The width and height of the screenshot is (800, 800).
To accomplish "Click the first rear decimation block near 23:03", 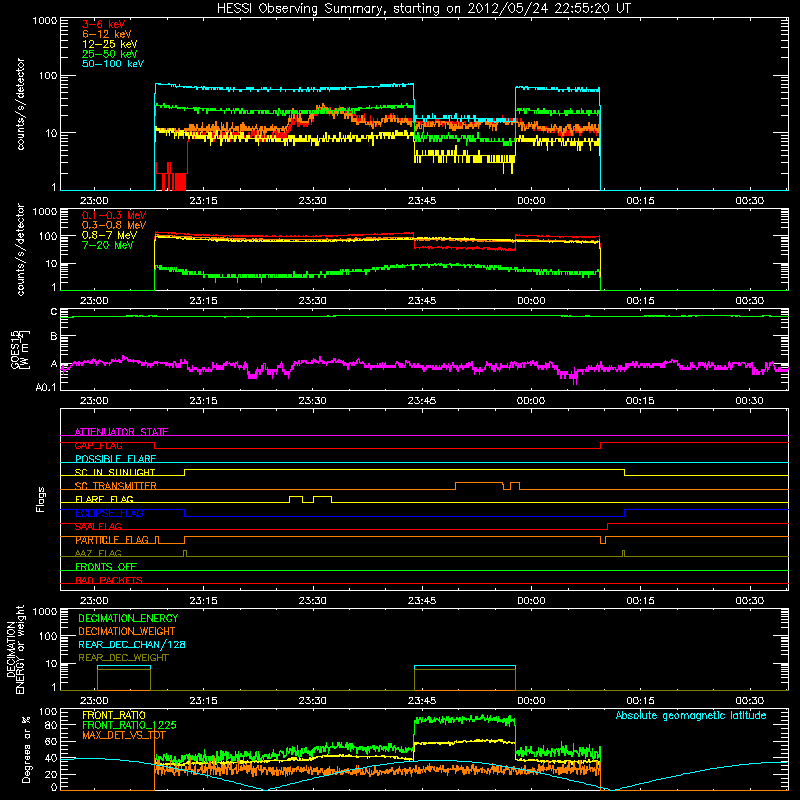I will pyautogui.click(x=124, y=678).
